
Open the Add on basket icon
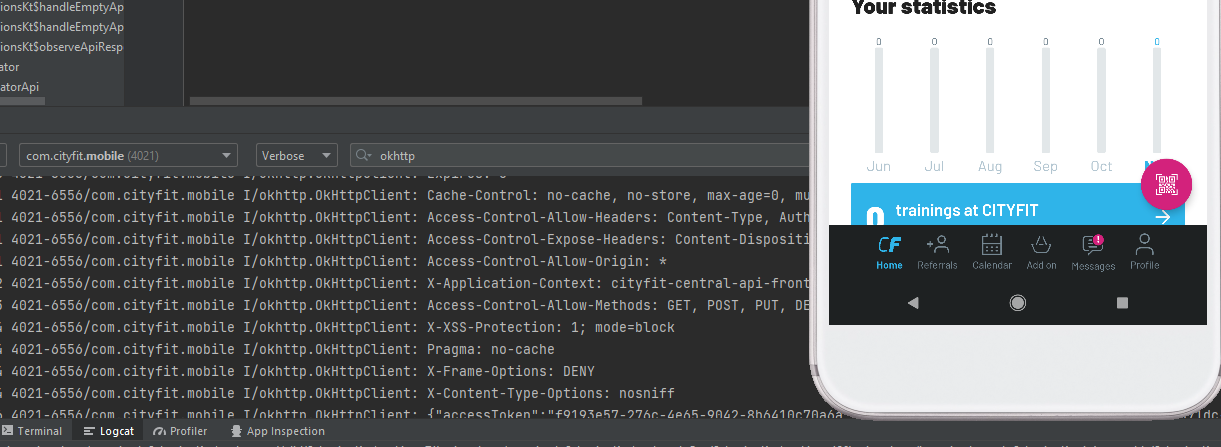click(1041, 251)
